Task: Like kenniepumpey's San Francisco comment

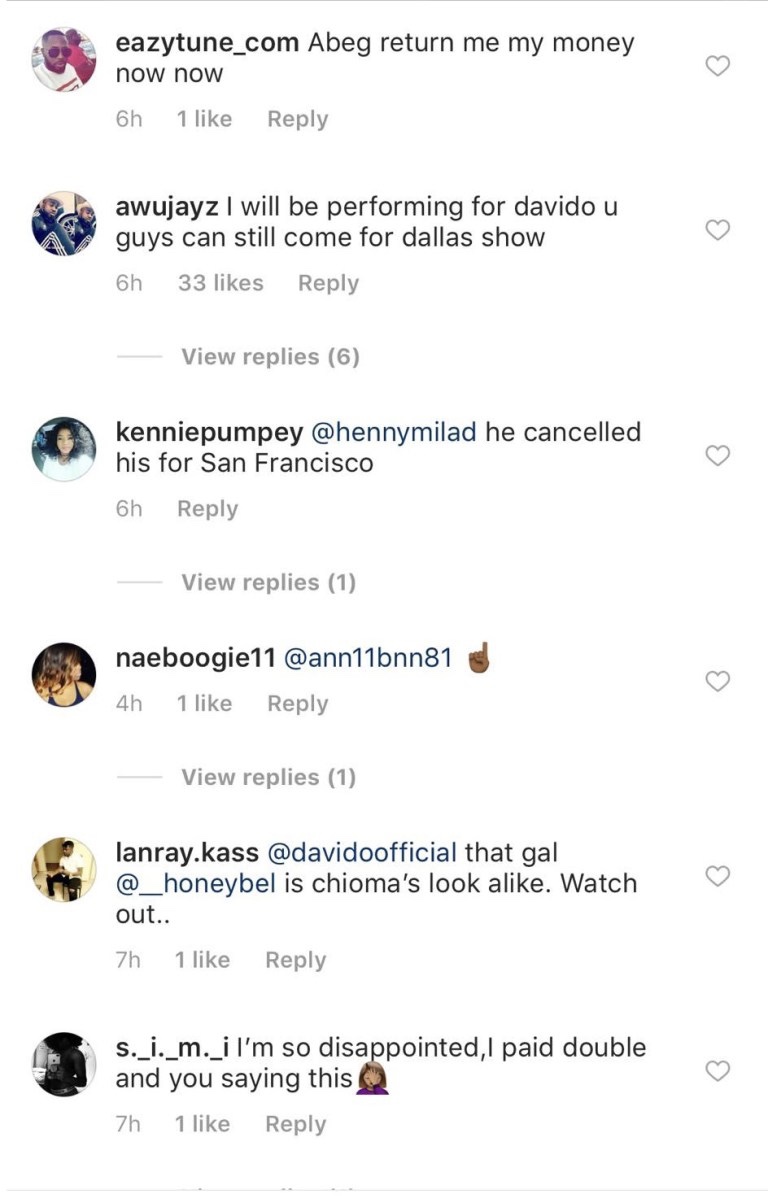Action: (x=718, y=456)
